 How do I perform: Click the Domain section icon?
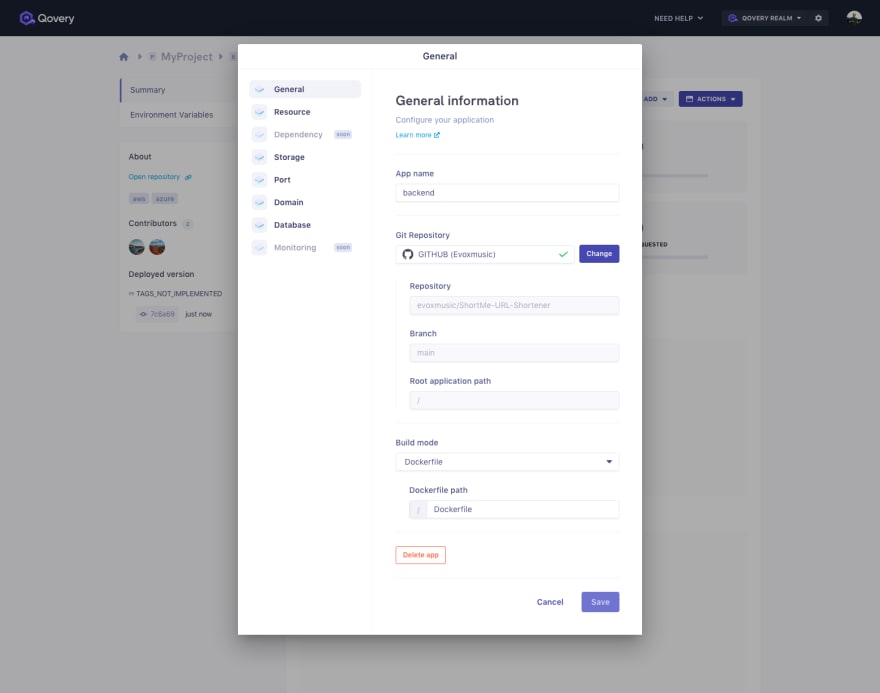pyautogui.click(x=259, y=202)
